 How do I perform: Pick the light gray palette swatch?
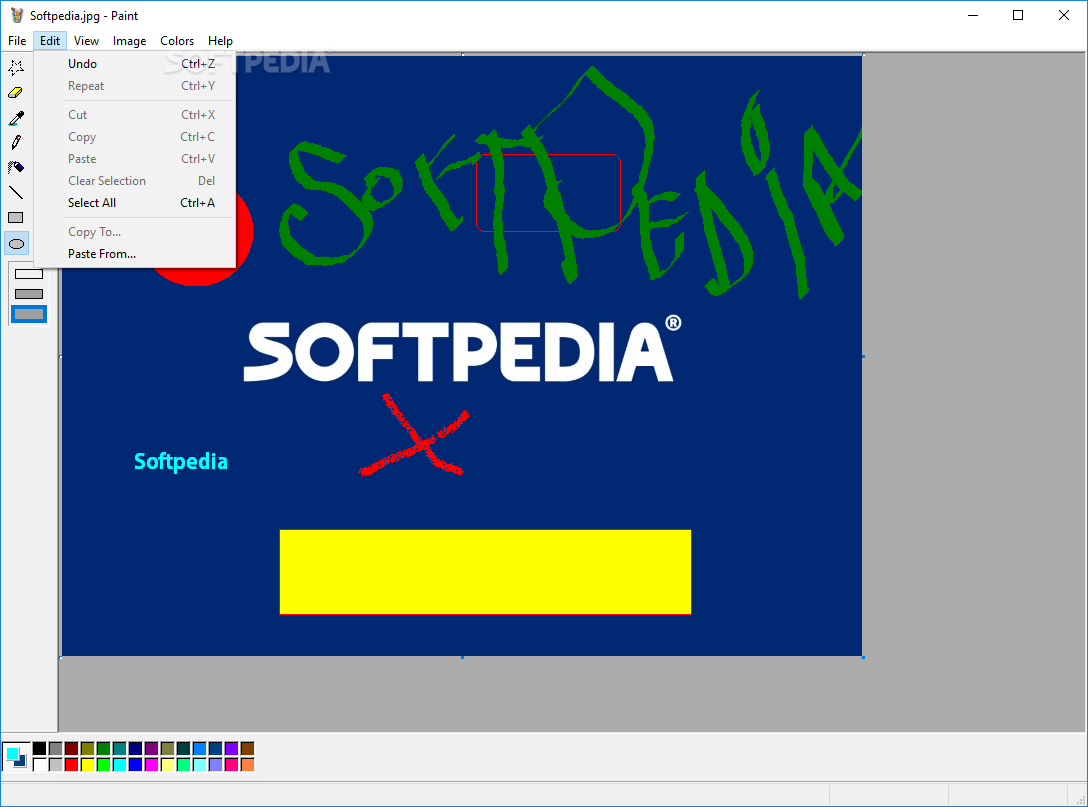pos(56,765)
